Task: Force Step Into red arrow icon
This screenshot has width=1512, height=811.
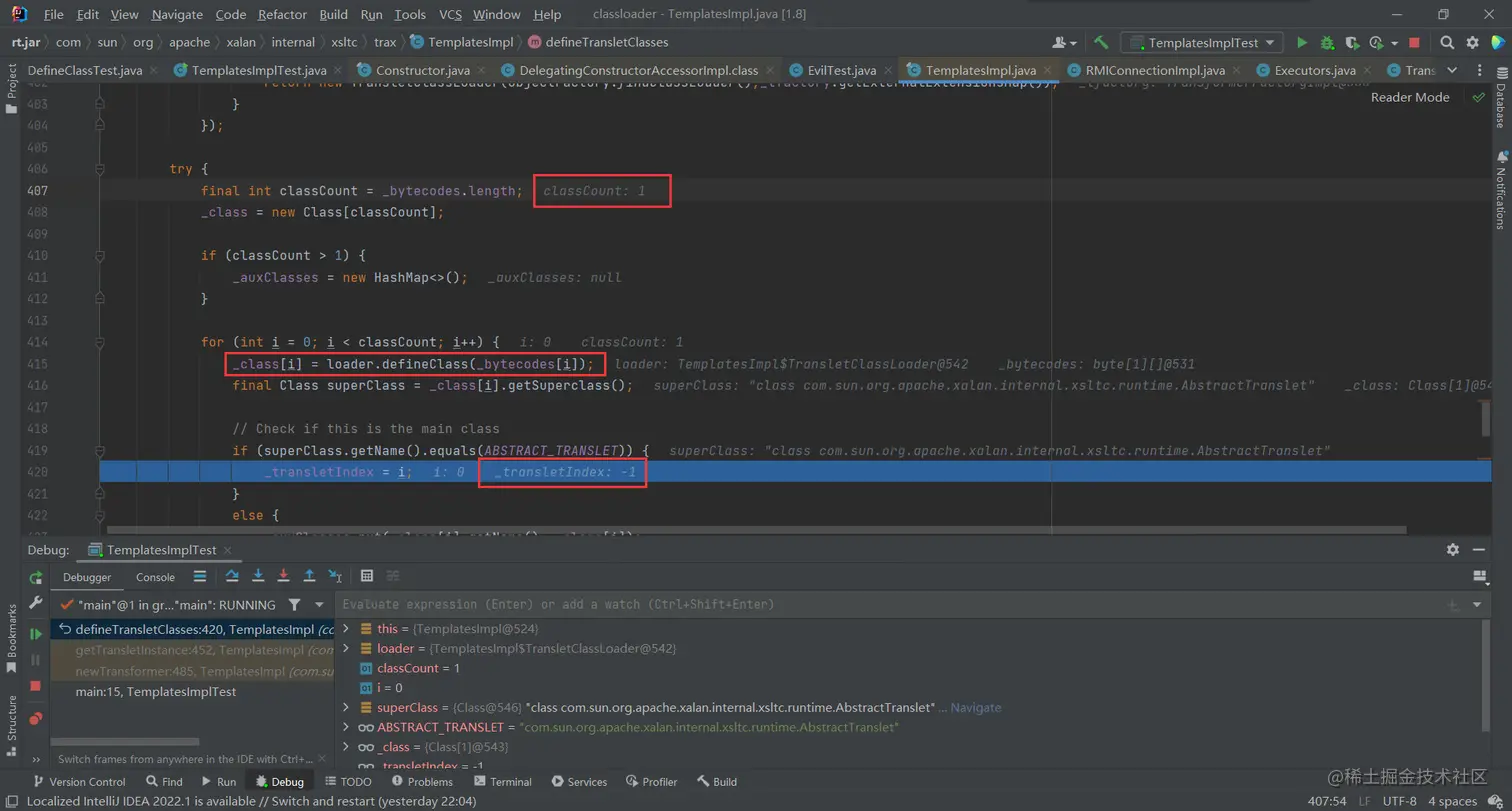Action: coord(283,576)
